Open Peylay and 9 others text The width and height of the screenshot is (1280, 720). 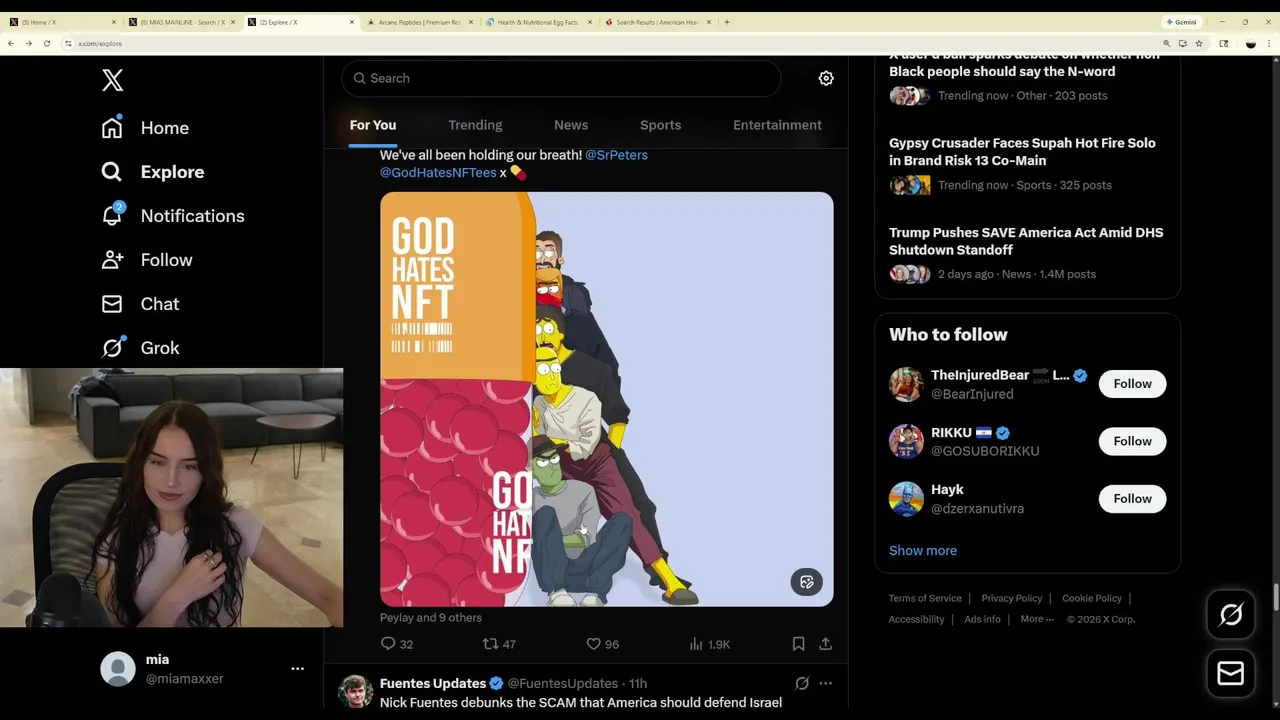coord(431,617)
